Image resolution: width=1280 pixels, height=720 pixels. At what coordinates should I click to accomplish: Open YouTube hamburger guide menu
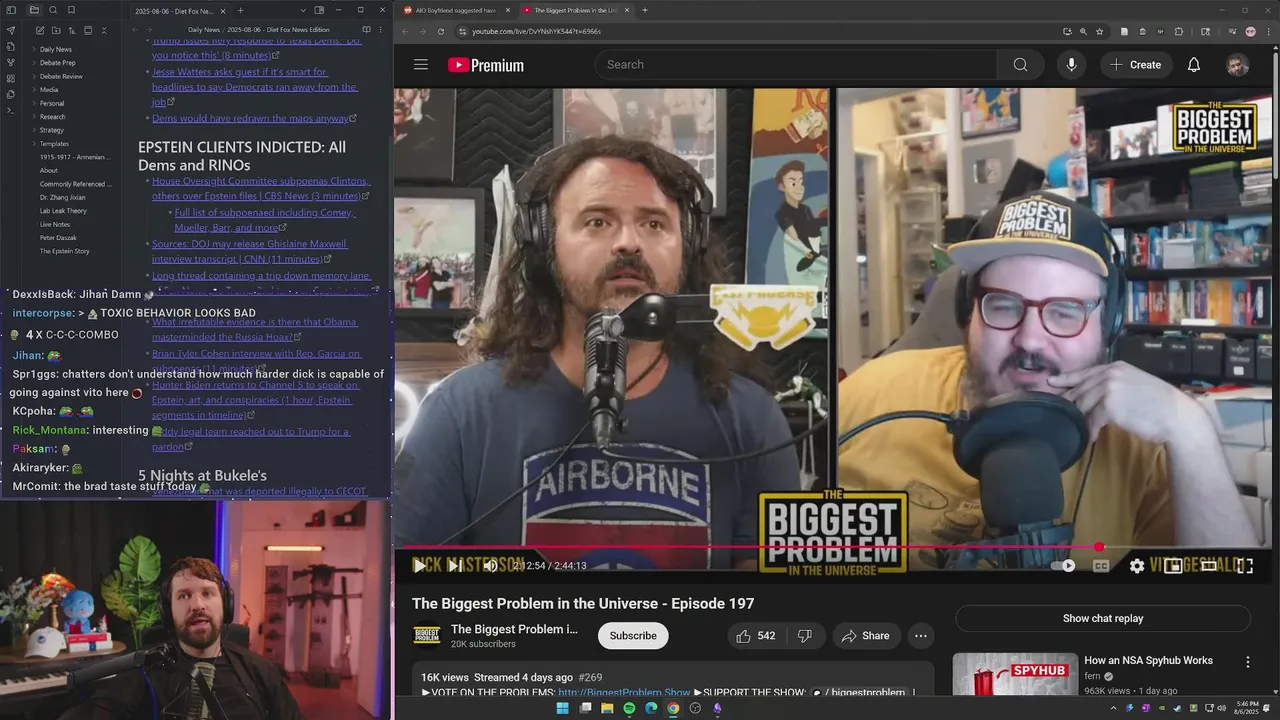point(421,65)
